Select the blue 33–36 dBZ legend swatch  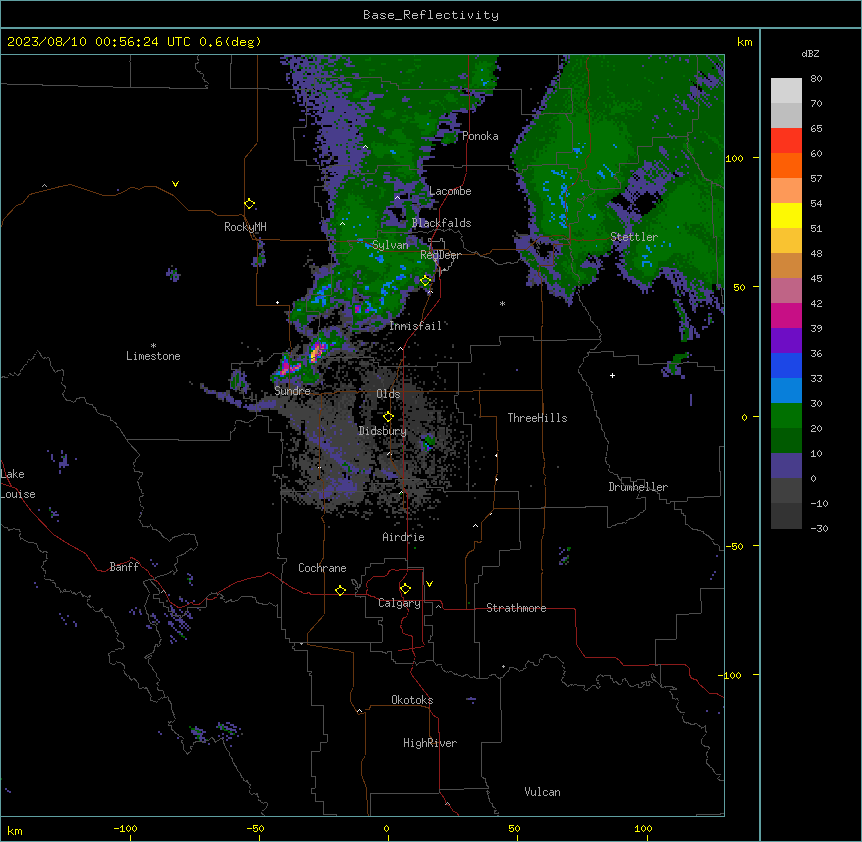tap(786, 365)
